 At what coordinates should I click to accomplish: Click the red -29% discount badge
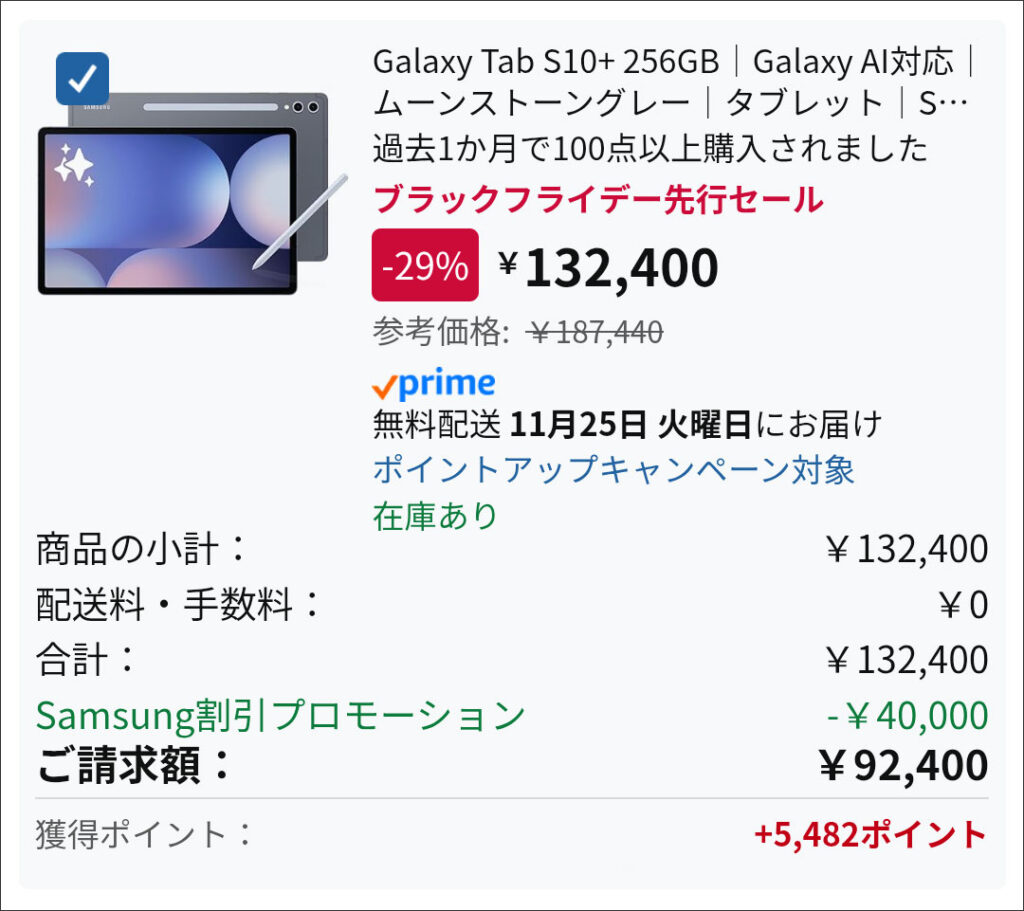[x=425, y=265]
